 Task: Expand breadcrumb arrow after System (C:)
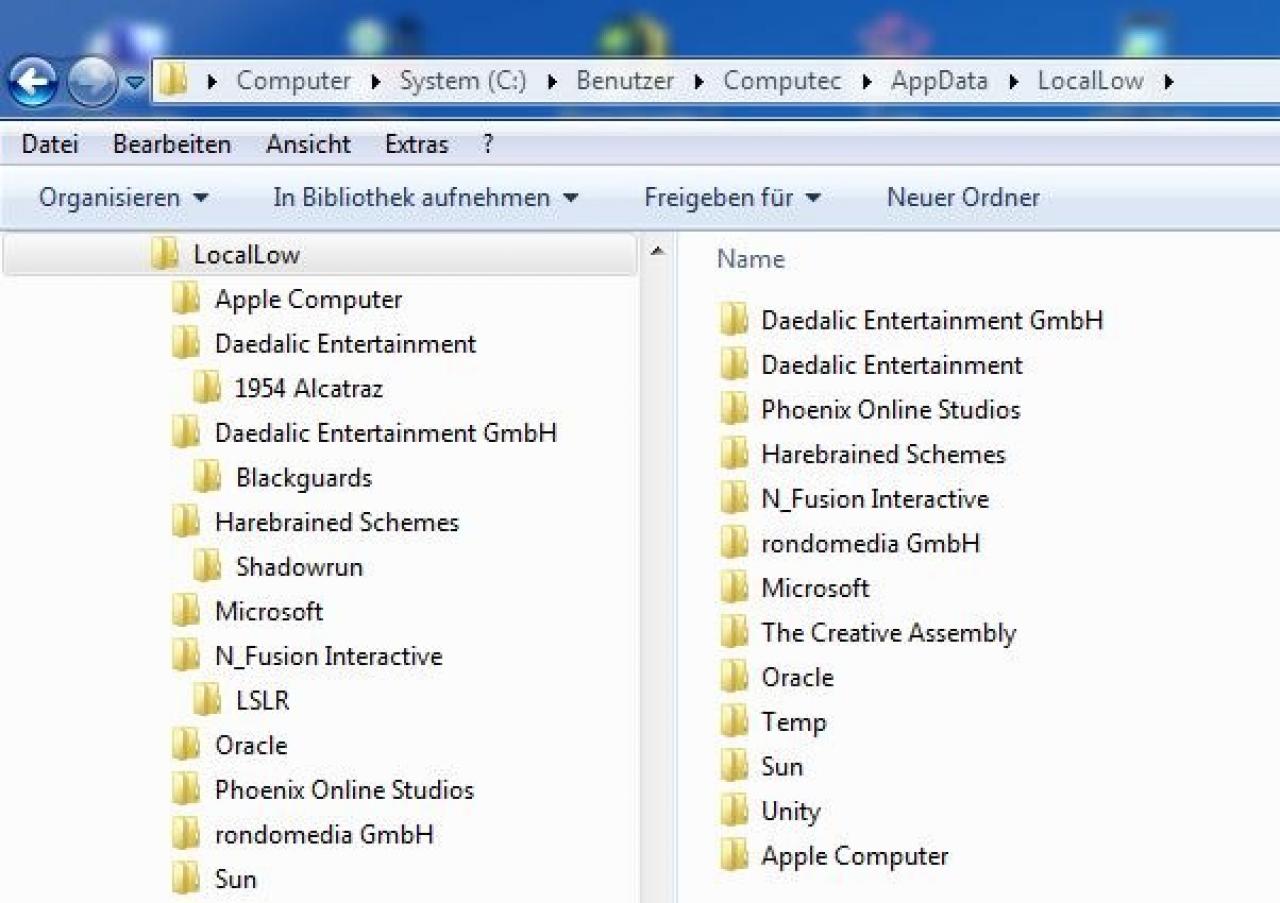(552, 82)
